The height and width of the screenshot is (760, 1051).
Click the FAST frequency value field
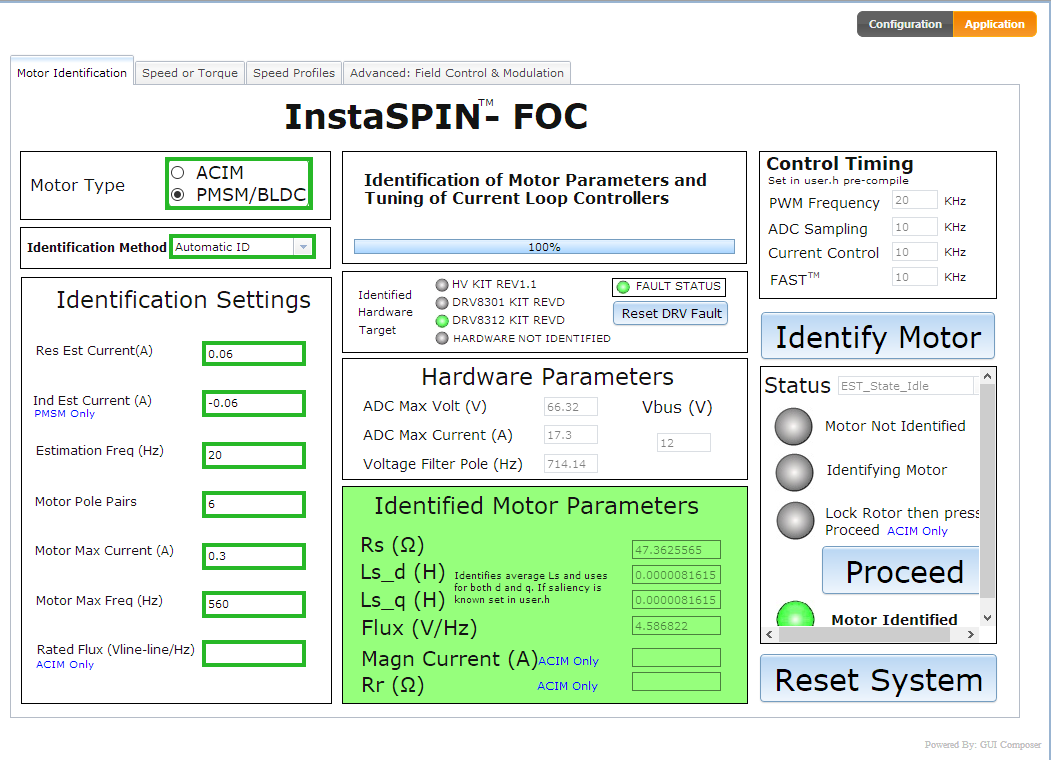(914, 277)
